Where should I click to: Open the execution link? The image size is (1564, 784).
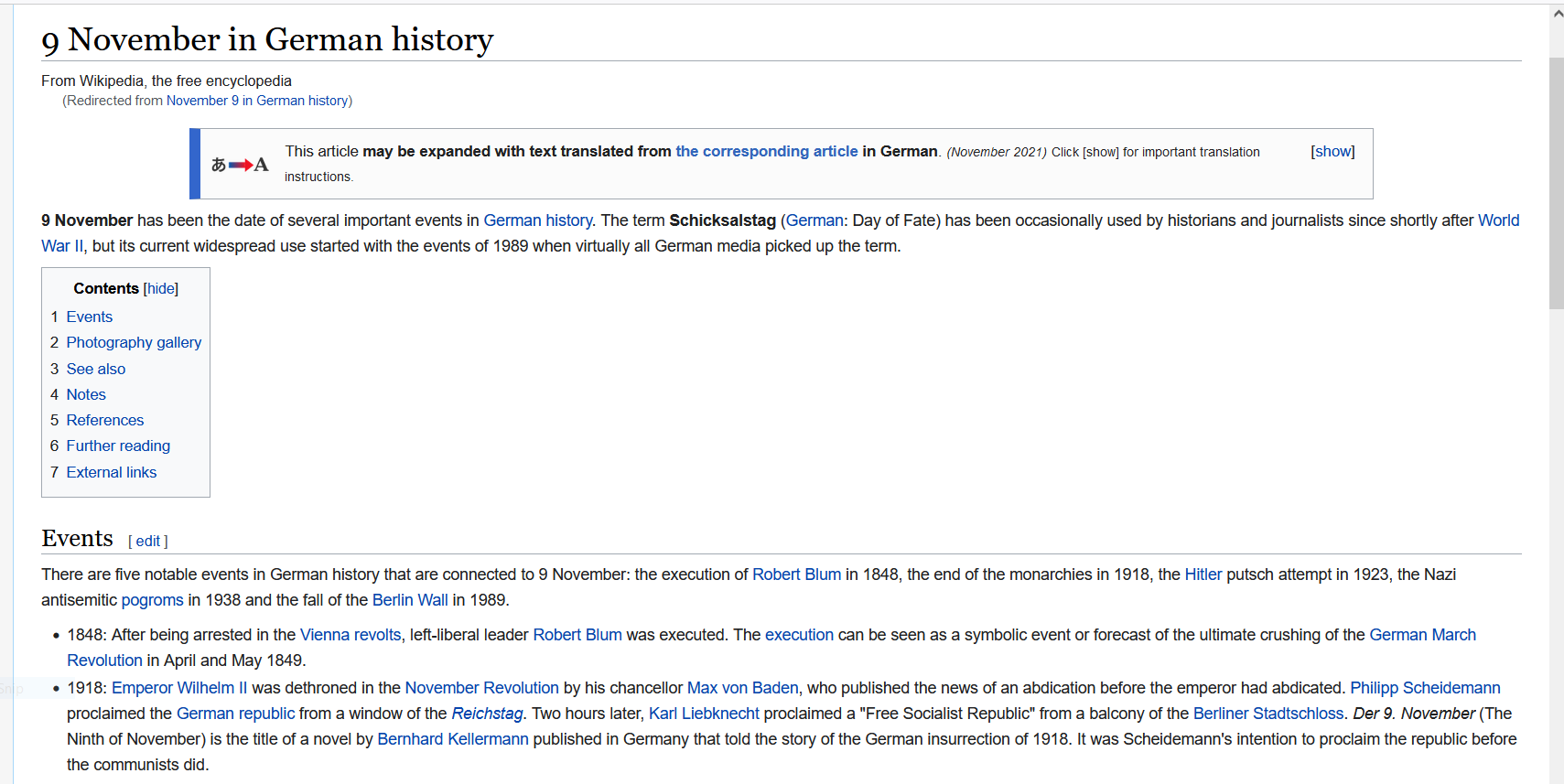(799, 635)
